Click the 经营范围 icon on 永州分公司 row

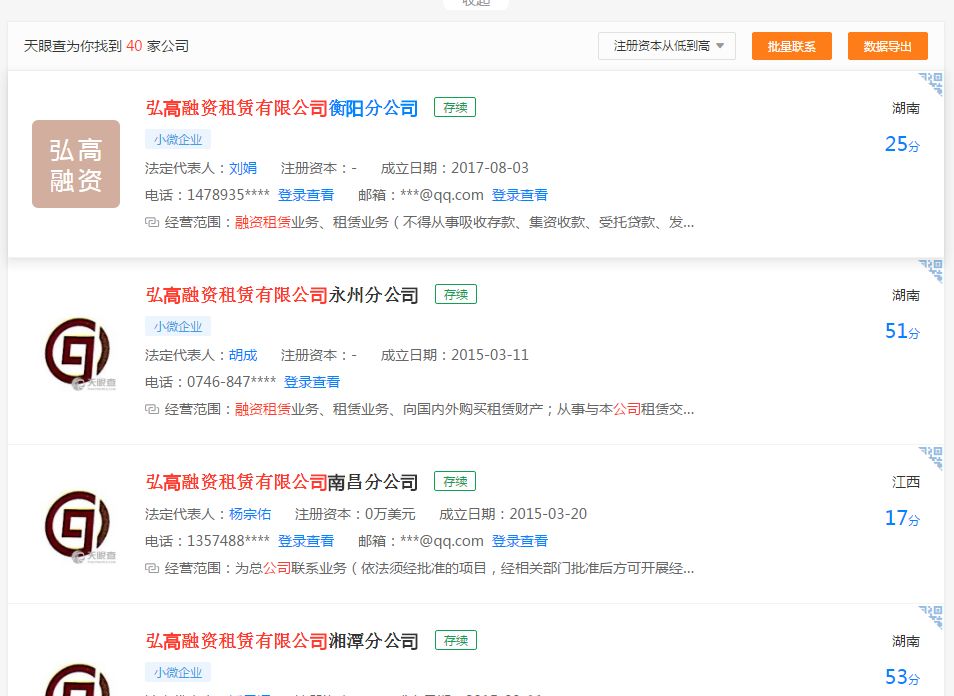click(x=152, y=409)
